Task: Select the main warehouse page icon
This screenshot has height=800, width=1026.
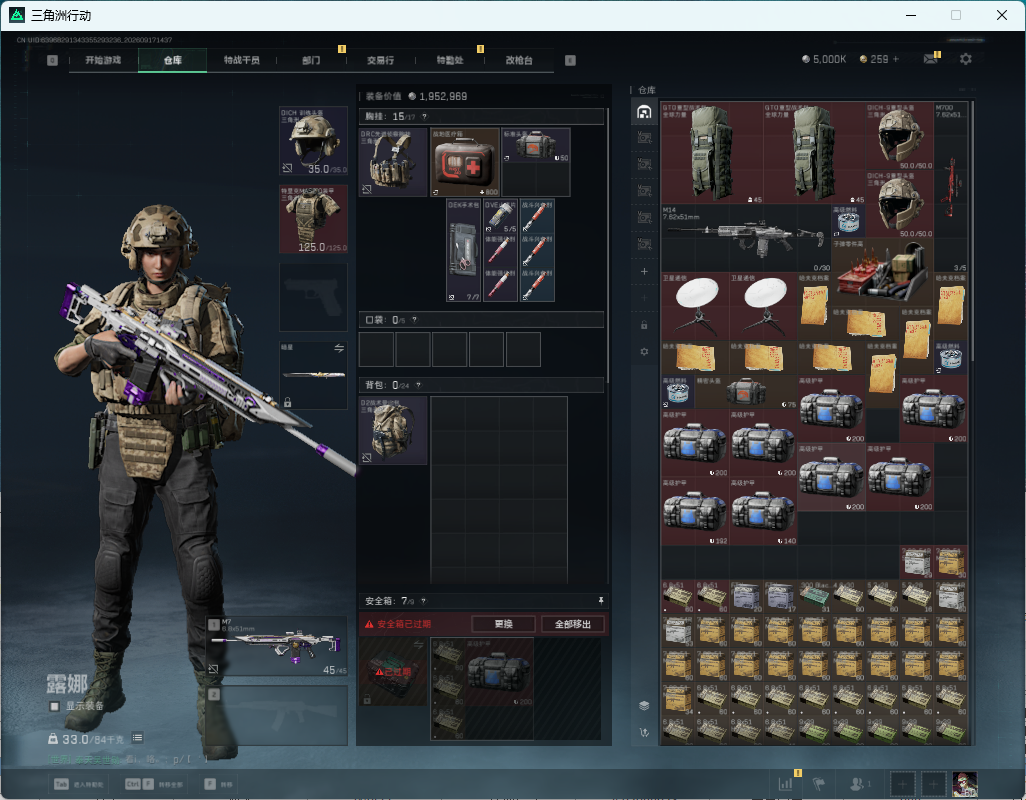Action: click(x=644, y=112)
